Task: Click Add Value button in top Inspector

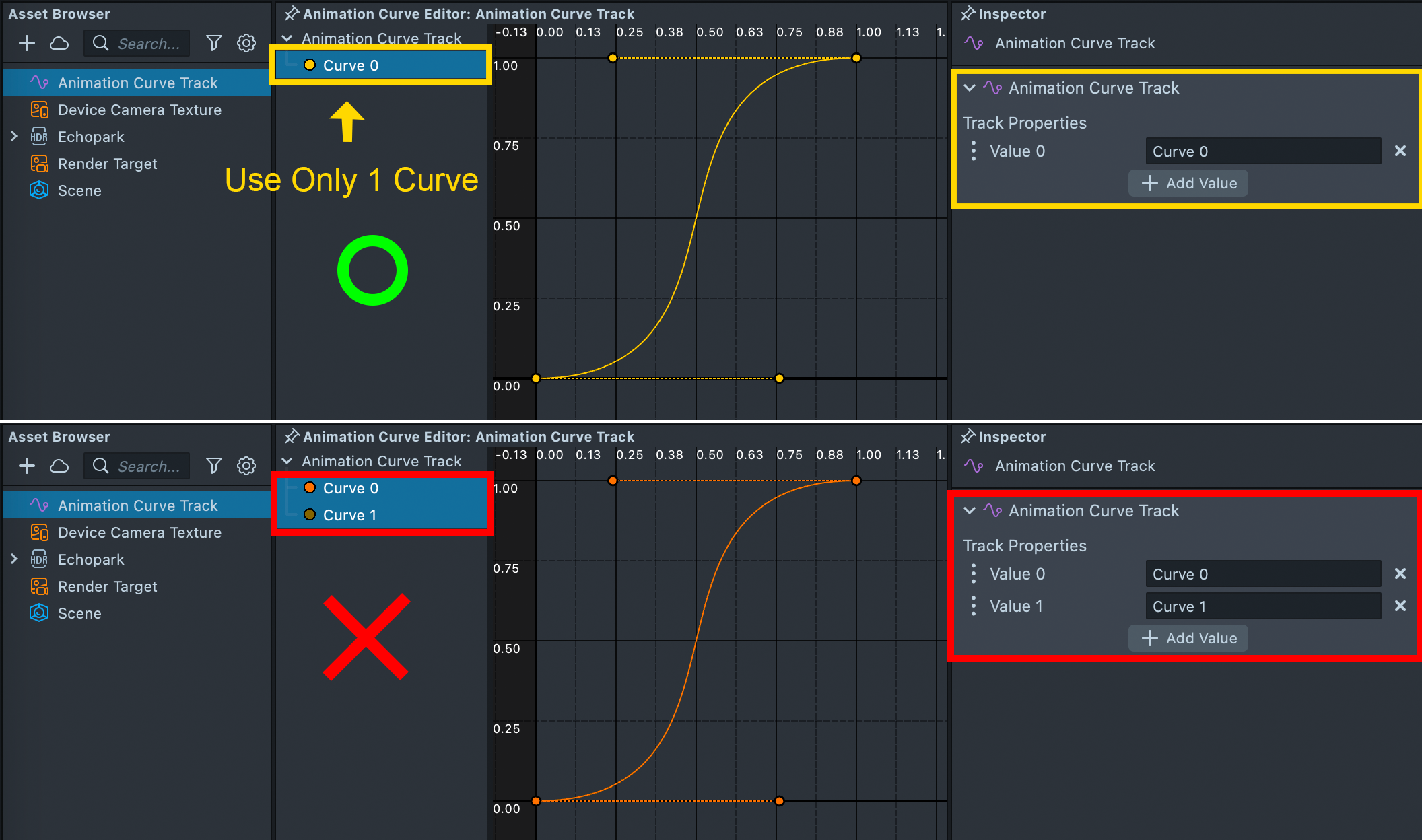Action: [x=1188, y=183]
